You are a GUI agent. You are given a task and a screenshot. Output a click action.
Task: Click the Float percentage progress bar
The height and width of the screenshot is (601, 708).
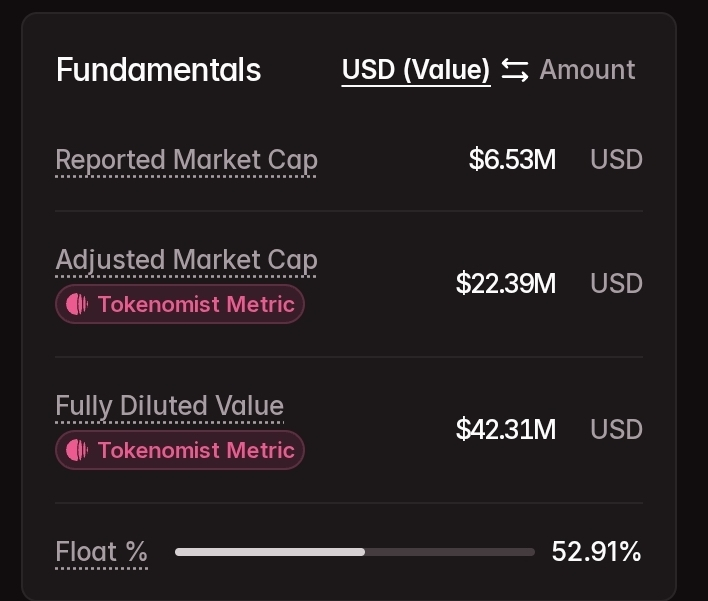pos(354,551)
